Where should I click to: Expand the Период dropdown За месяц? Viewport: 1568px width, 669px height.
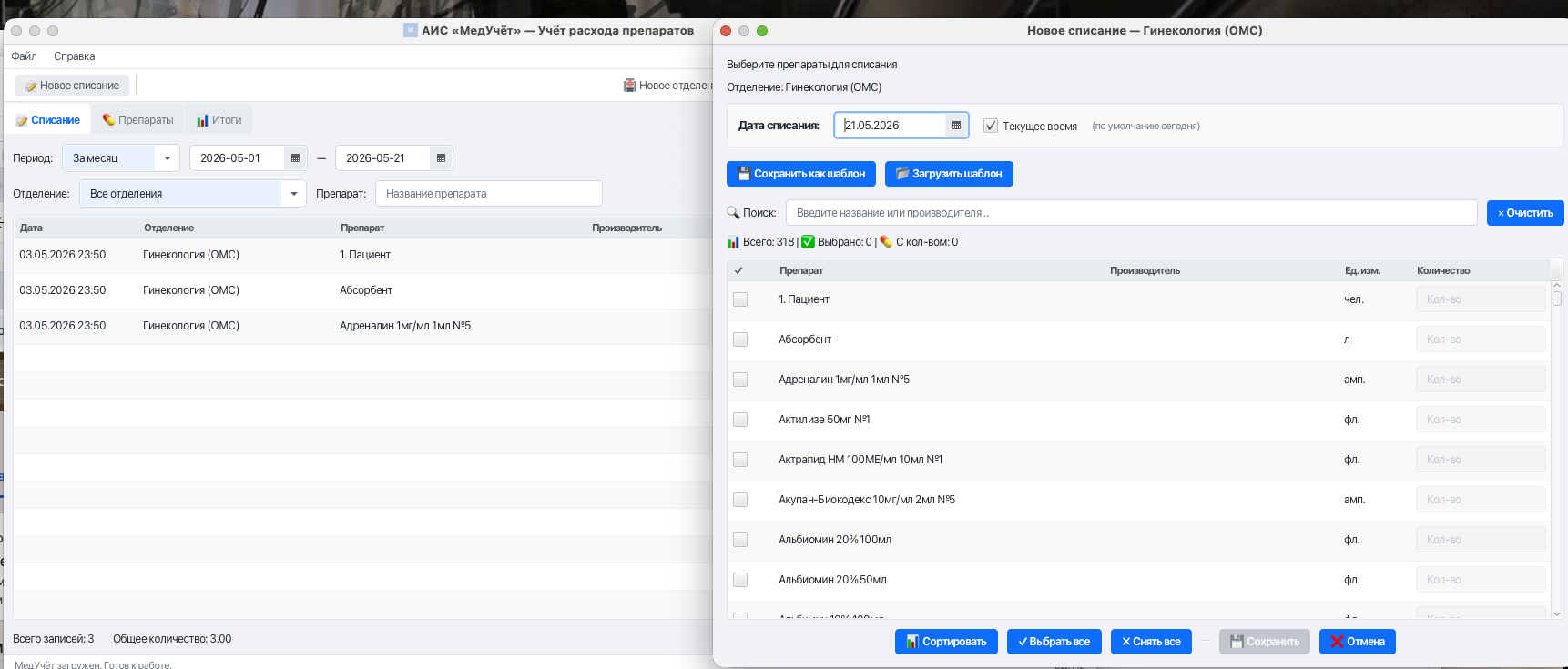click(x=121, y=158)
